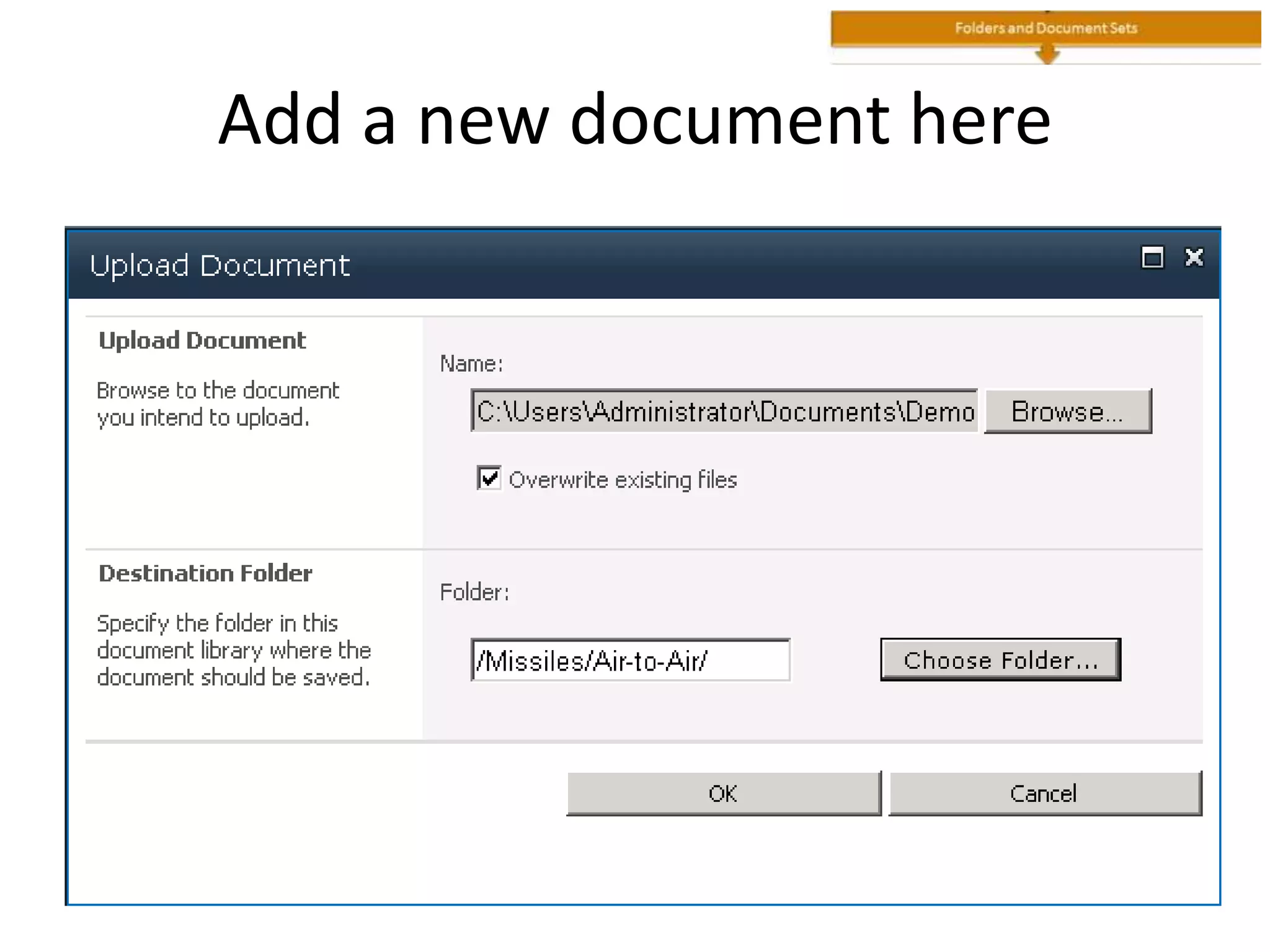The image size is (1270, 952).
Task: Open the Choose Folder... dialog
Action: (x=1000, y=659)
